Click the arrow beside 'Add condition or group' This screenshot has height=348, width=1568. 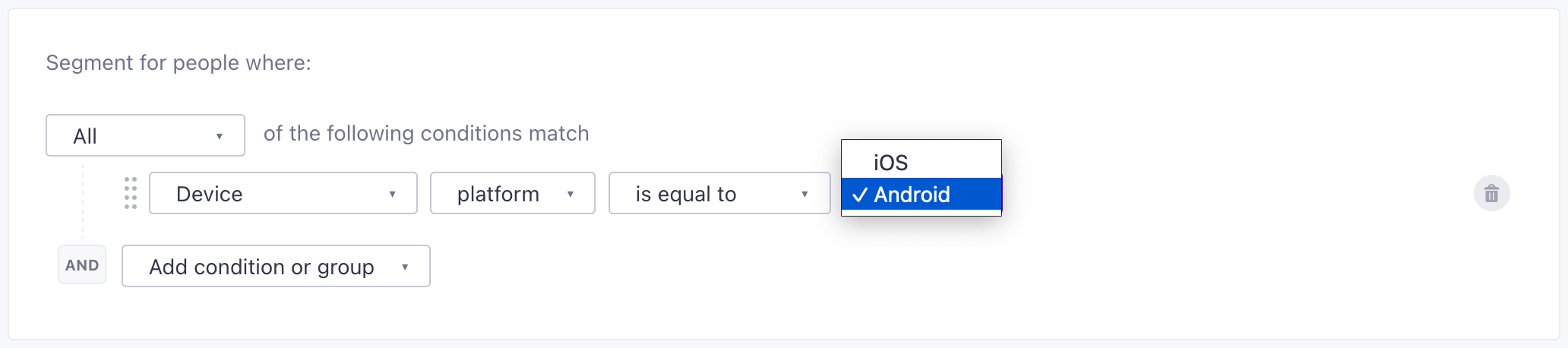click(x=405, y=267)
